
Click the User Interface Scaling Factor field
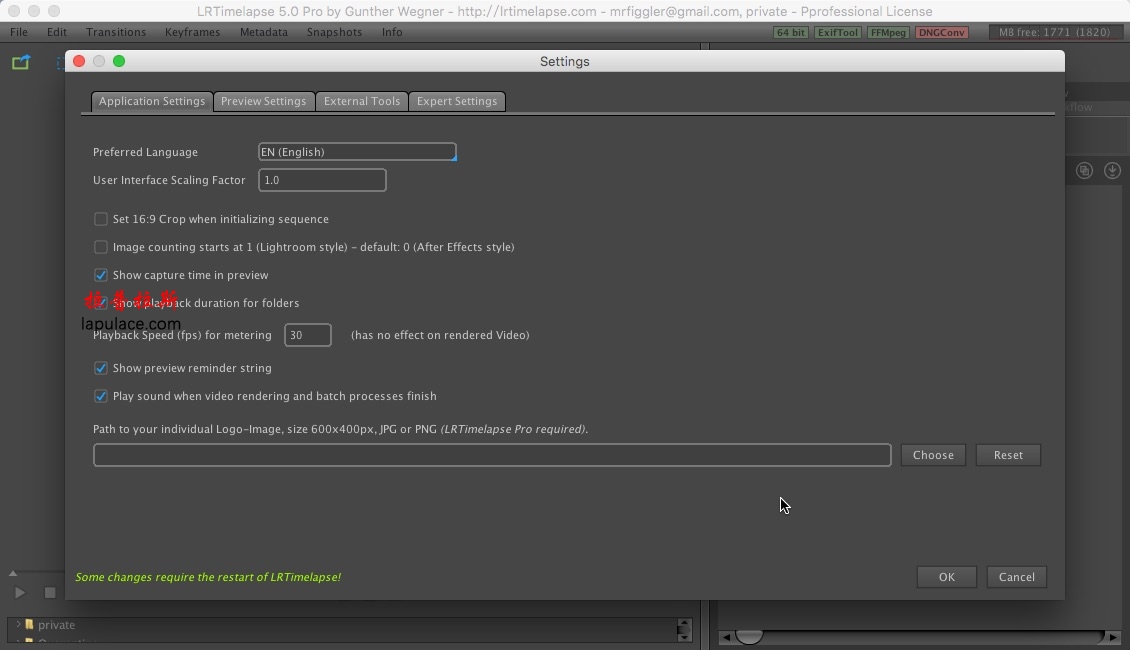(x=322, y=180)
